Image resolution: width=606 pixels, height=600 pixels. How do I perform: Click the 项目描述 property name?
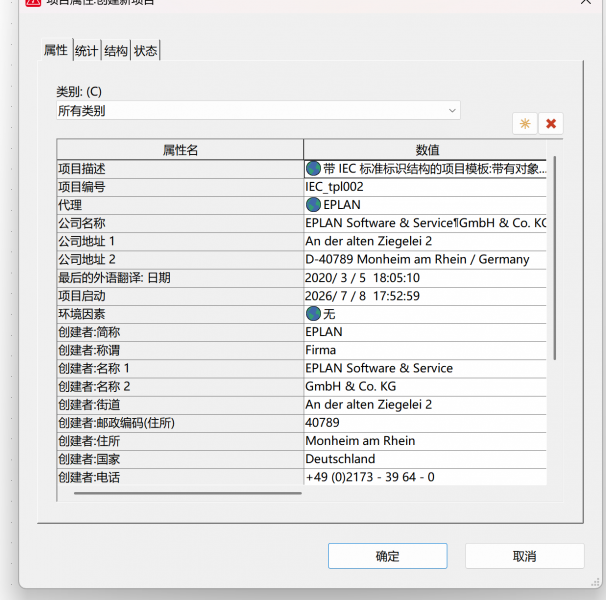[180, 169]
